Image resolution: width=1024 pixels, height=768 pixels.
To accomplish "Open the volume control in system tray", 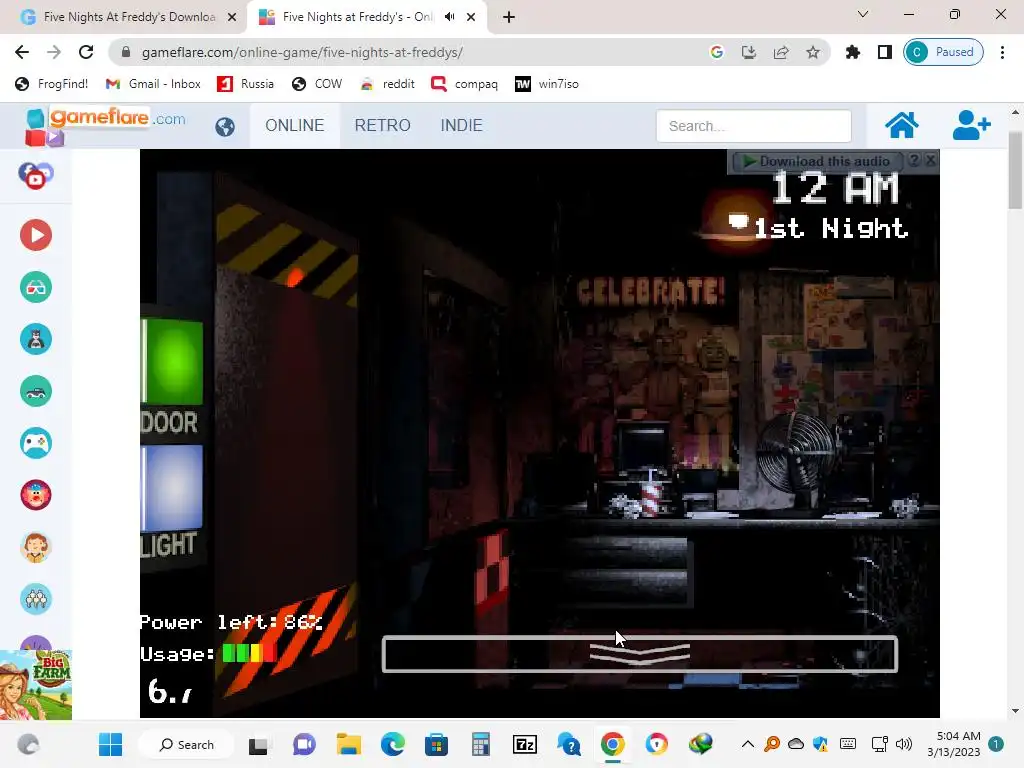I will click(x=904, y=744).
